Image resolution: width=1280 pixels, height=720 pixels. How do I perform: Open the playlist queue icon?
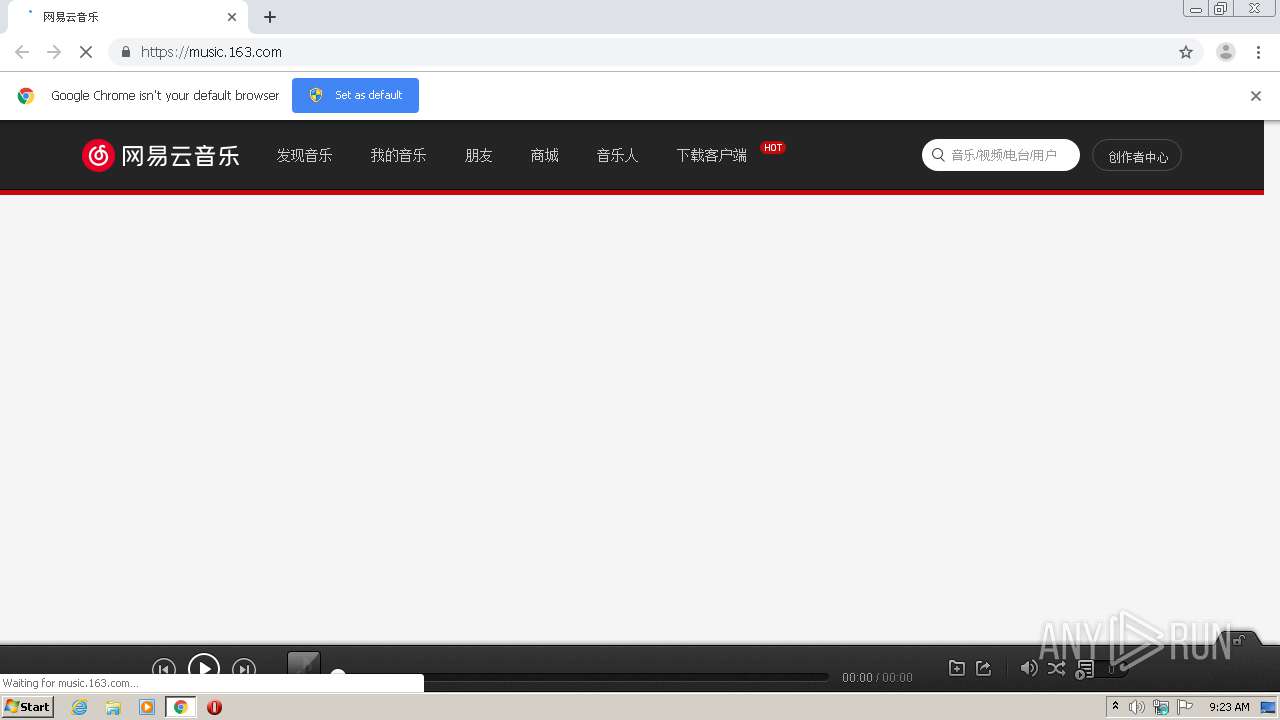click(x=1084, y=669)
